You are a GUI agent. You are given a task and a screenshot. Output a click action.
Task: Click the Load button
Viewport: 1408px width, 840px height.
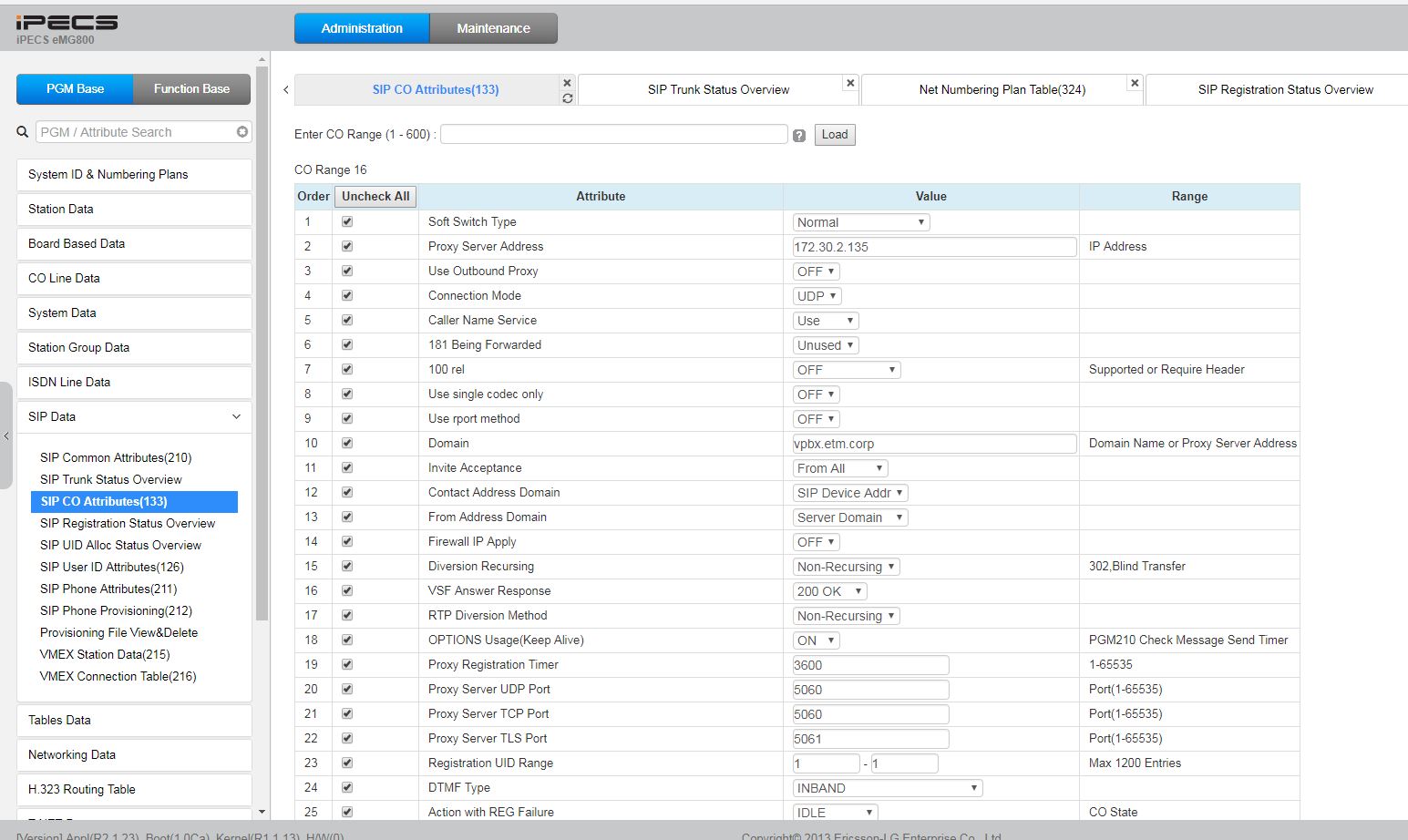click(835, 135)
